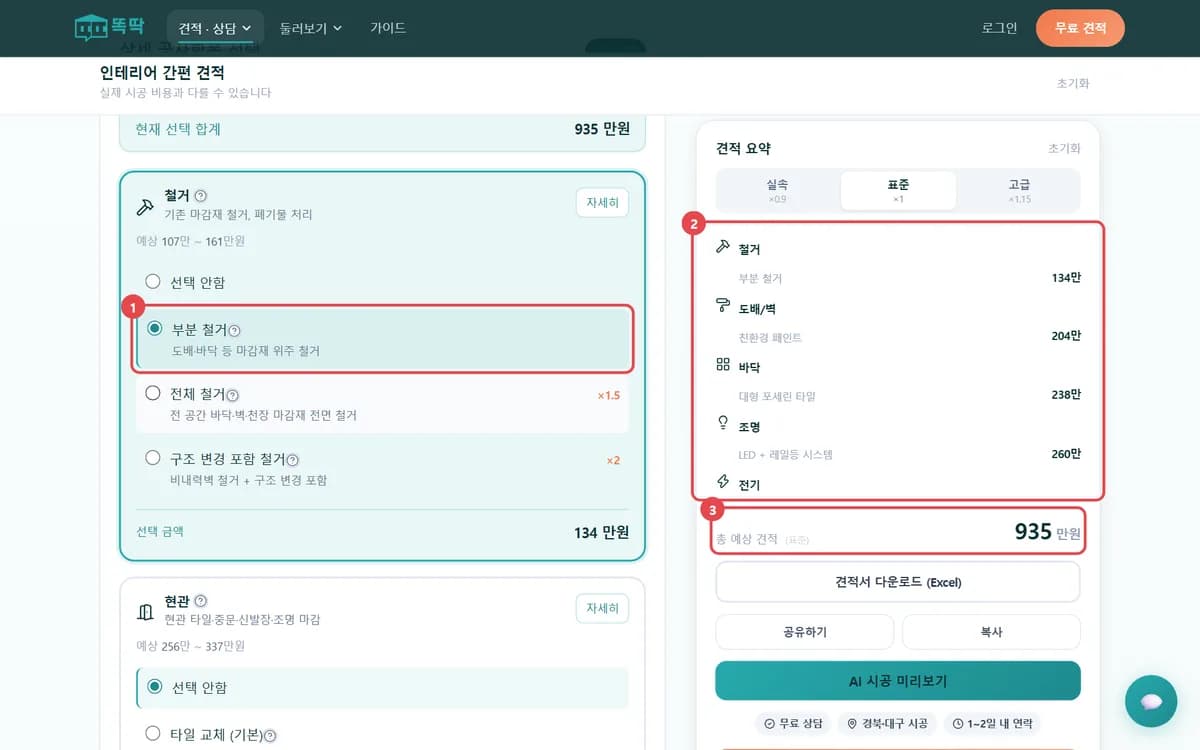Click the 인테리어 간편 견적 heading
The image size is (1200, 750).
162,72
